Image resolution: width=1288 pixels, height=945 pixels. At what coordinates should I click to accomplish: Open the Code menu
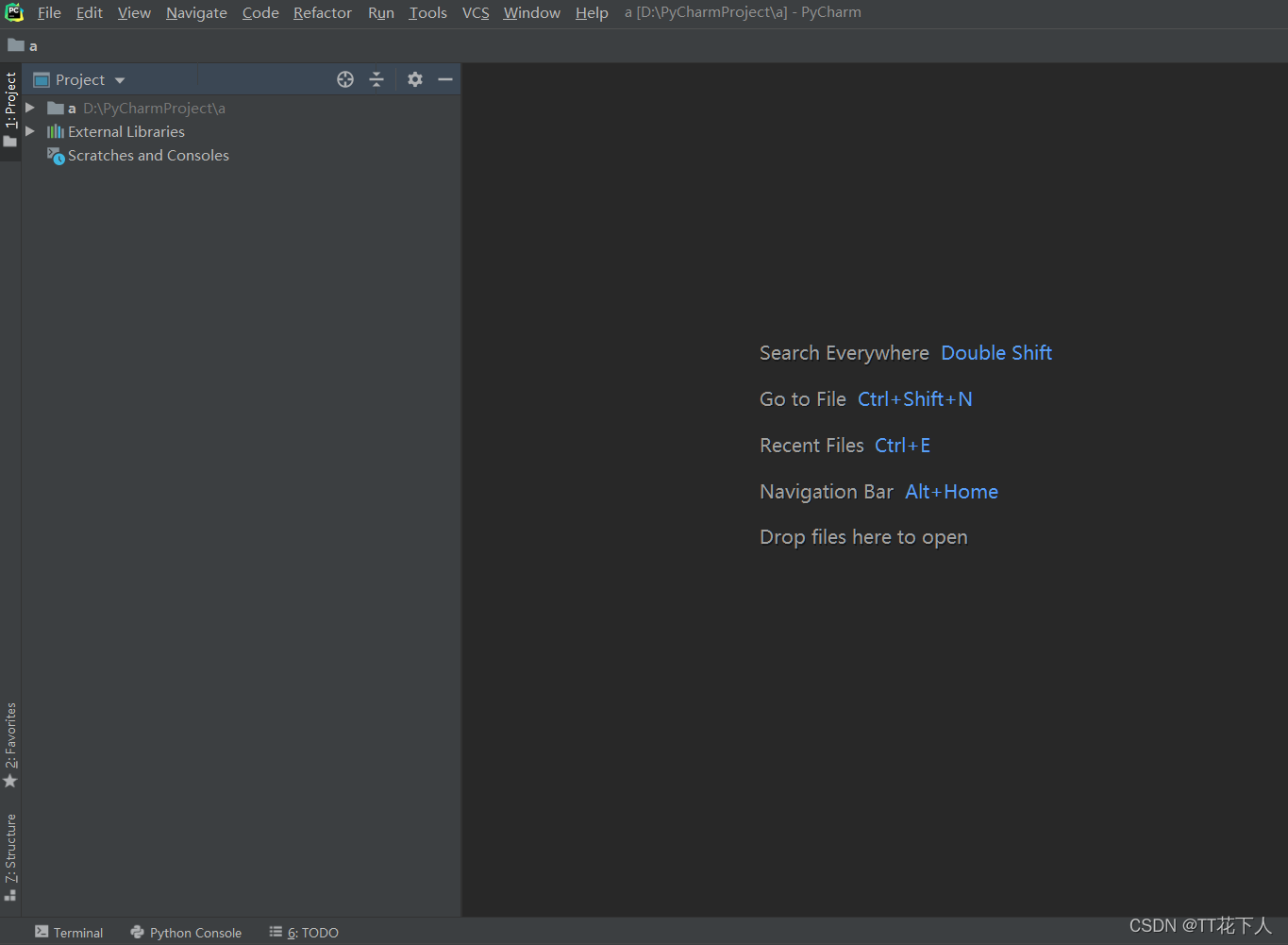pos(260,12)
